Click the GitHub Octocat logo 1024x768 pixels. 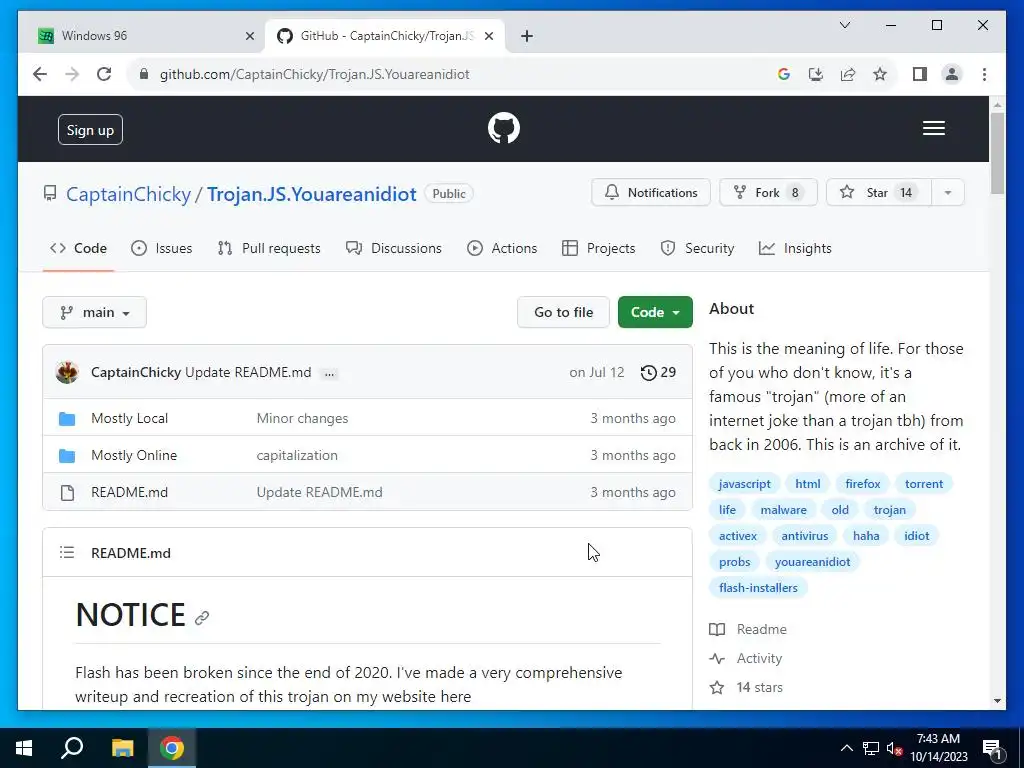[x=504, y=128]
